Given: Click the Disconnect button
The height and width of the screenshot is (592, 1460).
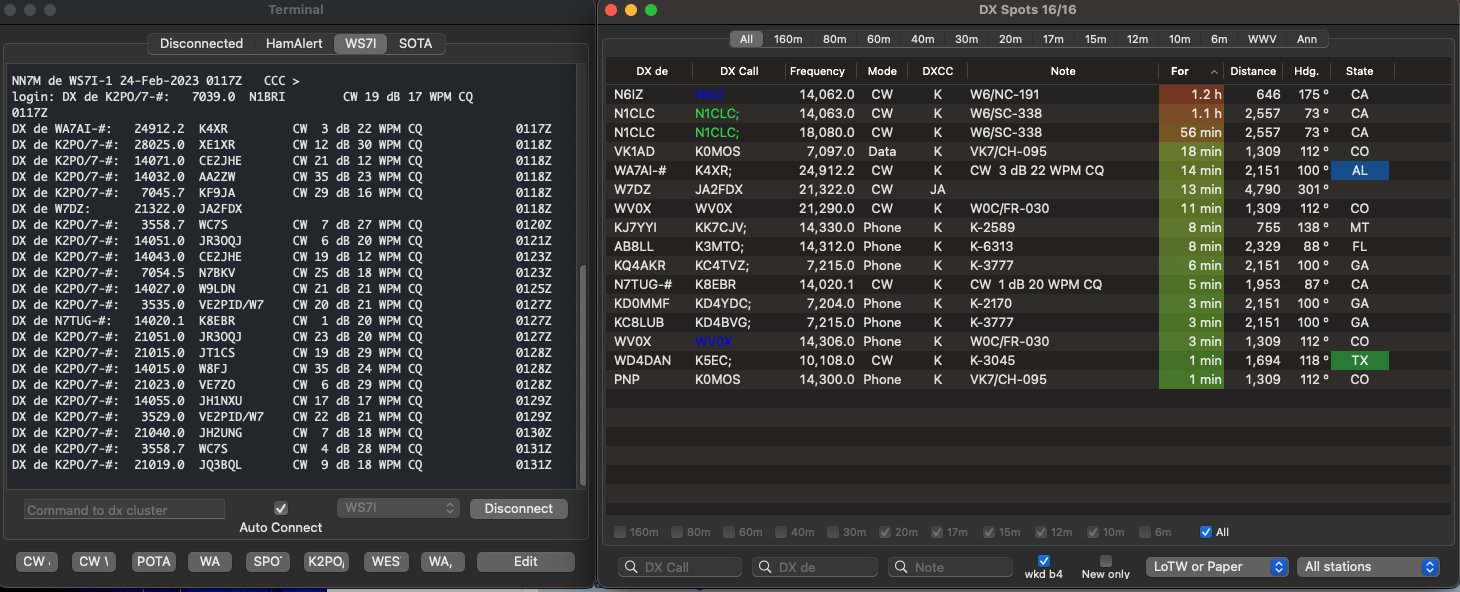Looking at the screenshot, I should pos(518,508).
